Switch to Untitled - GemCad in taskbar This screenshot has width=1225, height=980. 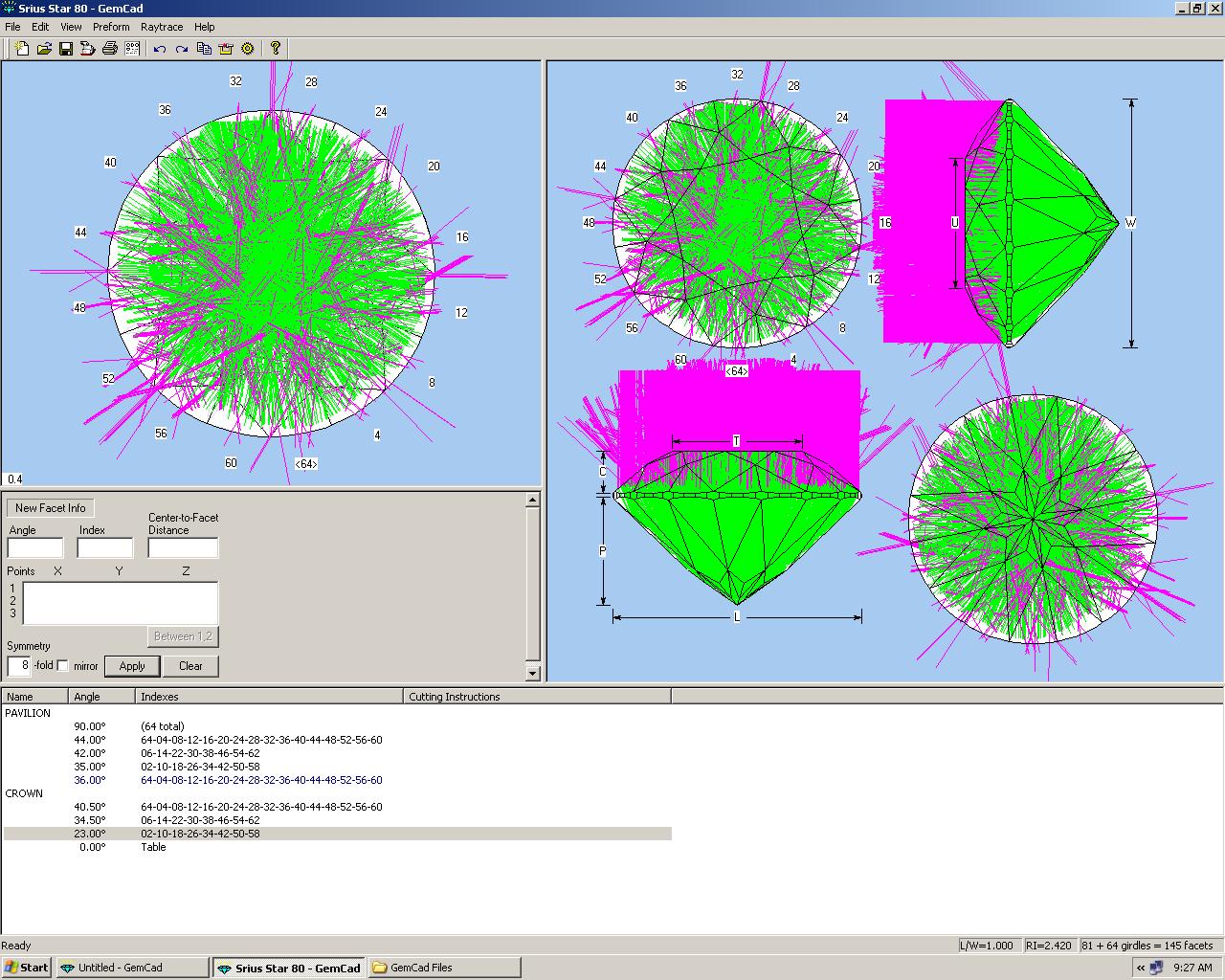pos(131,968)
